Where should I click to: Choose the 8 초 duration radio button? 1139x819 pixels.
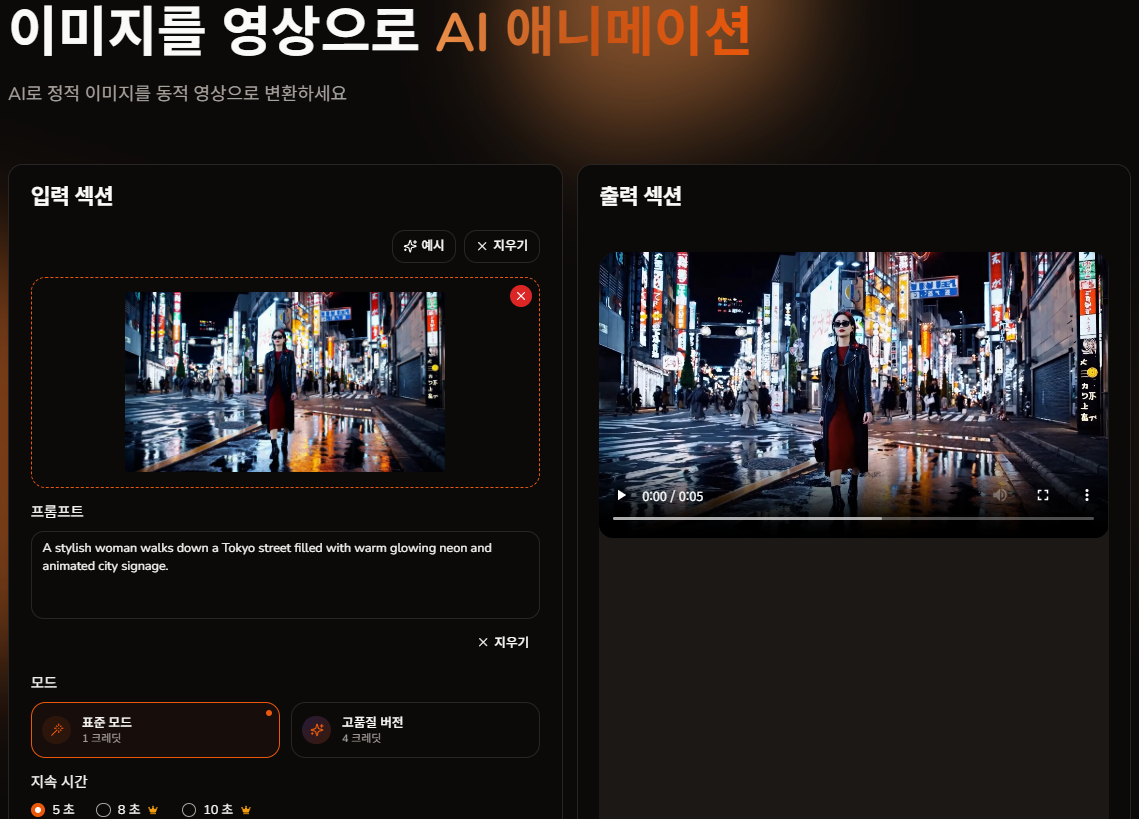coord(103,810)
